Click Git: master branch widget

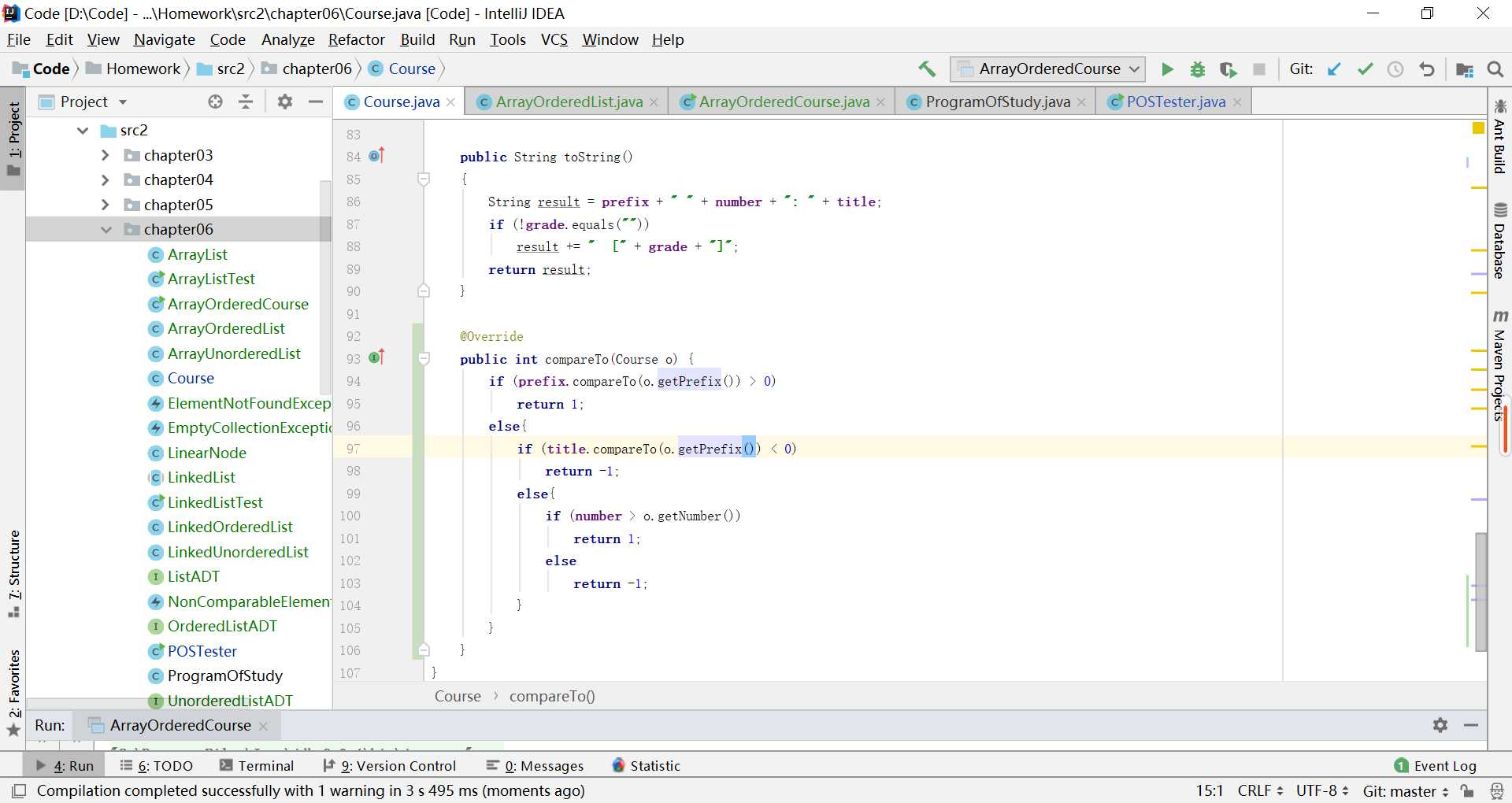[1406, 790]
